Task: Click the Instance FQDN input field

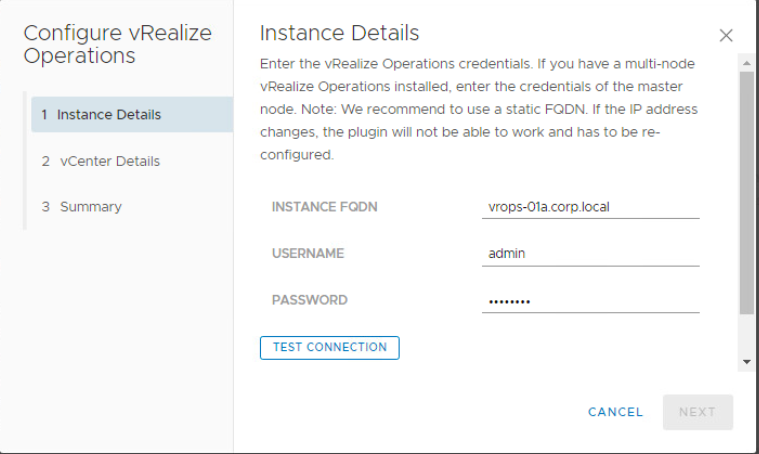Action: pos(589,207)
